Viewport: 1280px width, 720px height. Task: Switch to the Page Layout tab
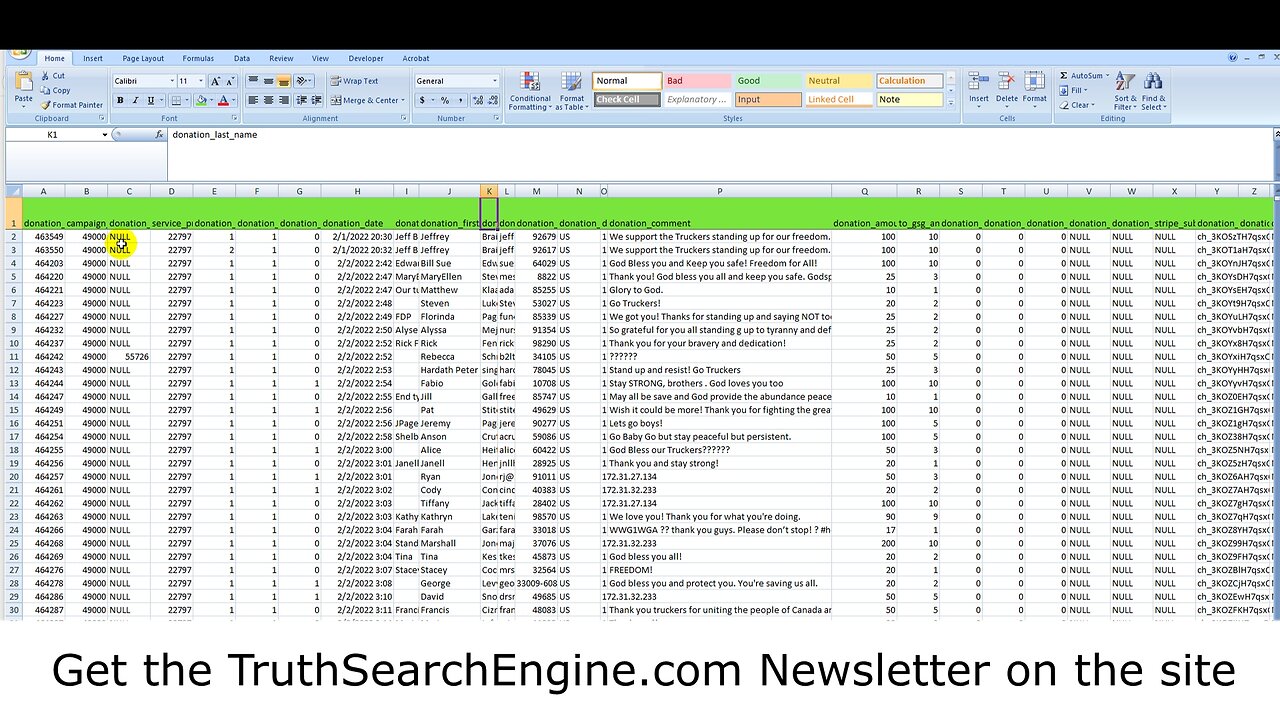(x=143, y=59)
